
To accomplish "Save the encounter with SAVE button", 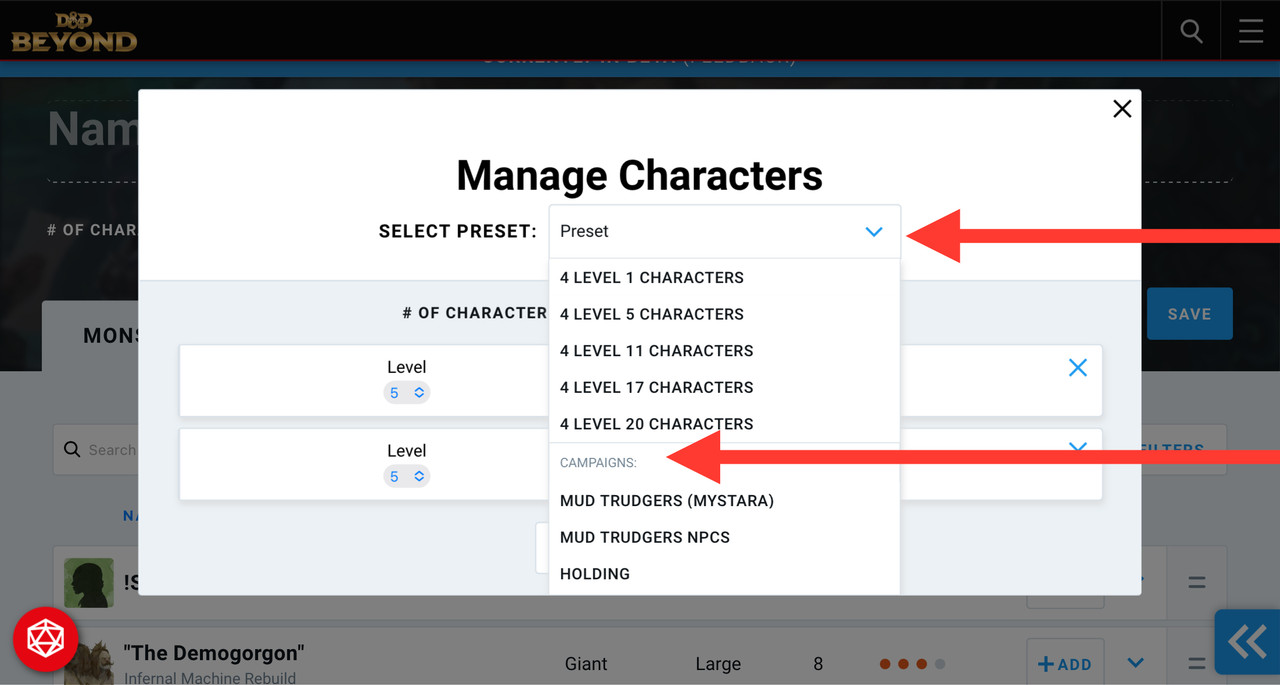I will pos(1189,314).
